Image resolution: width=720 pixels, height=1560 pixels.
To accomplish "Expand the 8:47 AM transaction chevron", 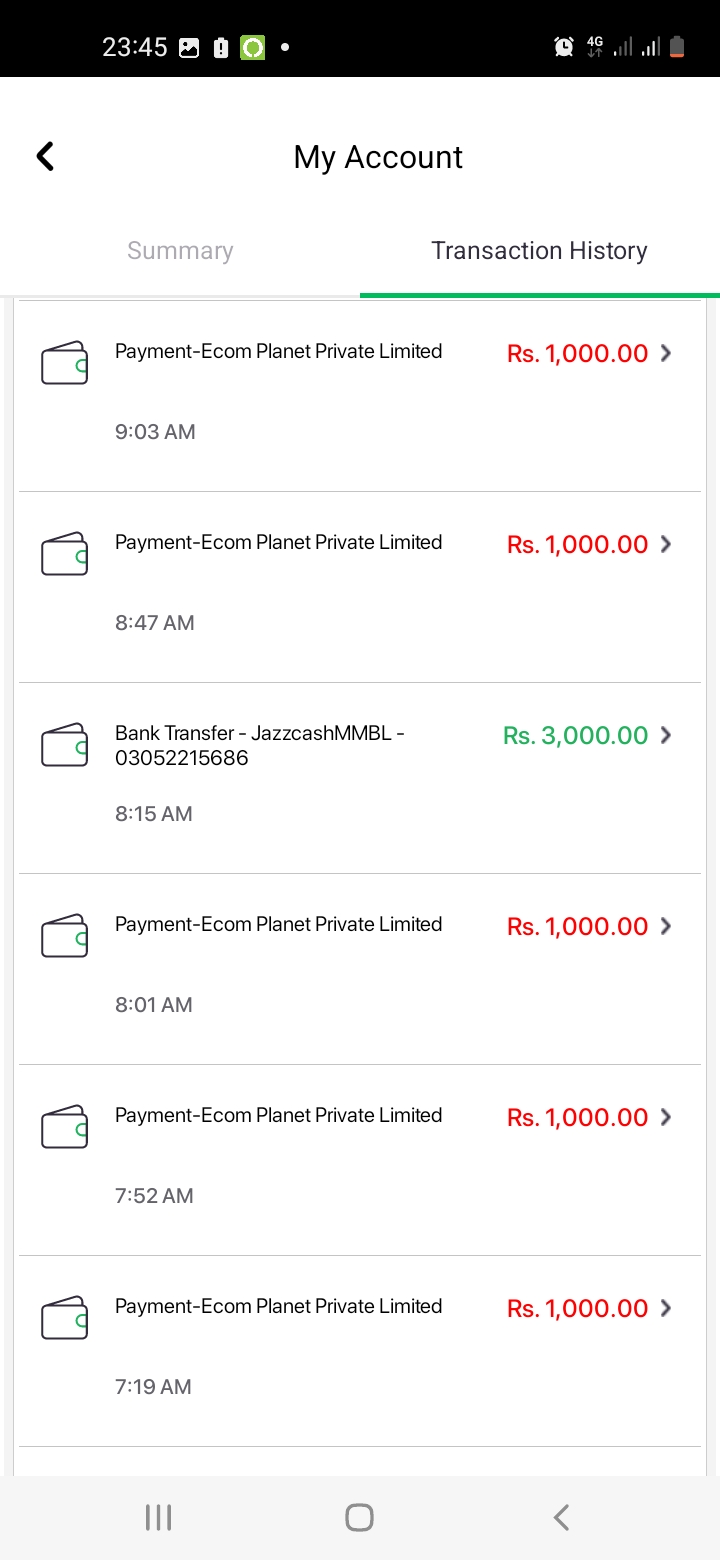I will 666,544.
